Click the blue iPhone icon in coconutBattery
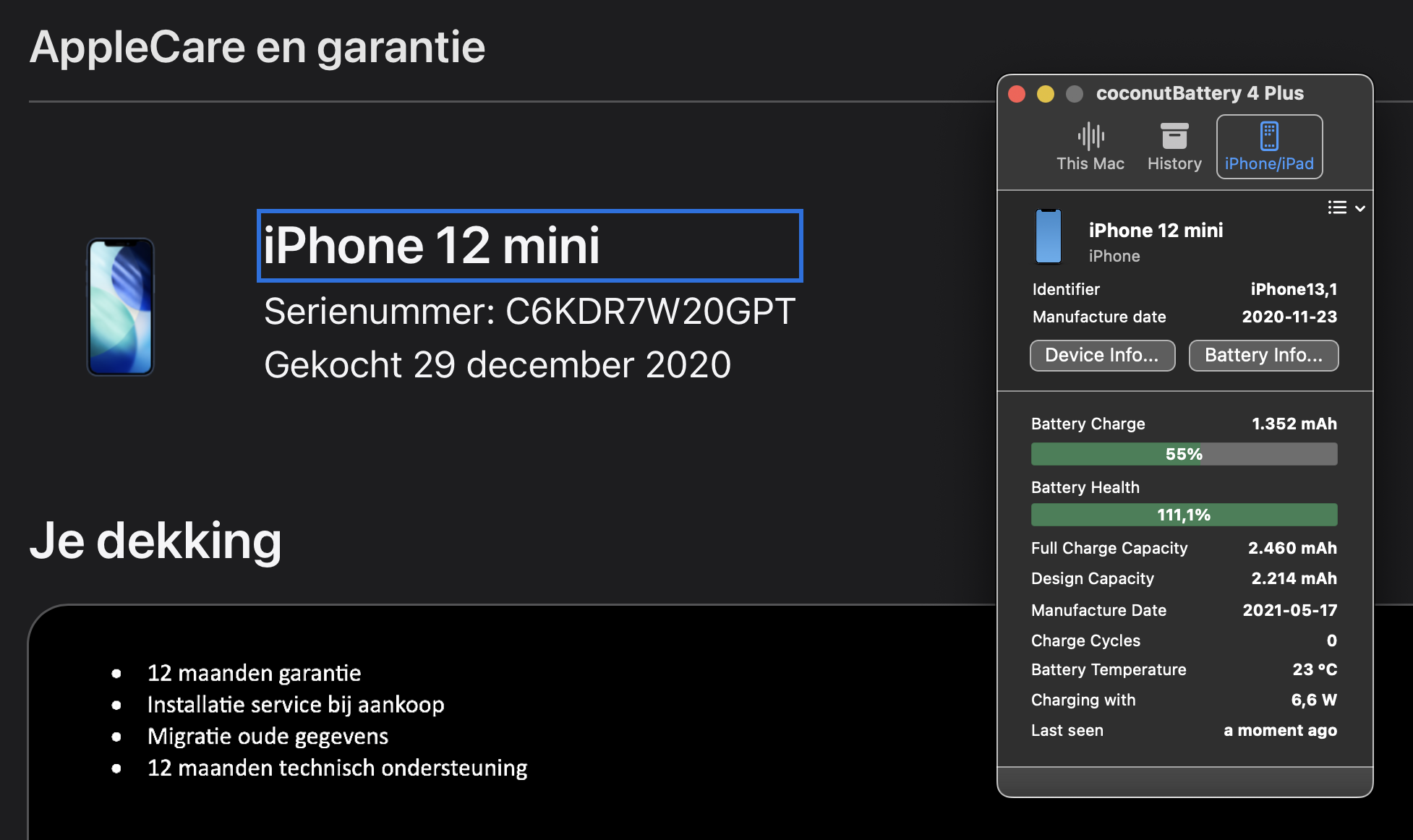This screenshot has width=1413, height=840. tap(1049, 236)
